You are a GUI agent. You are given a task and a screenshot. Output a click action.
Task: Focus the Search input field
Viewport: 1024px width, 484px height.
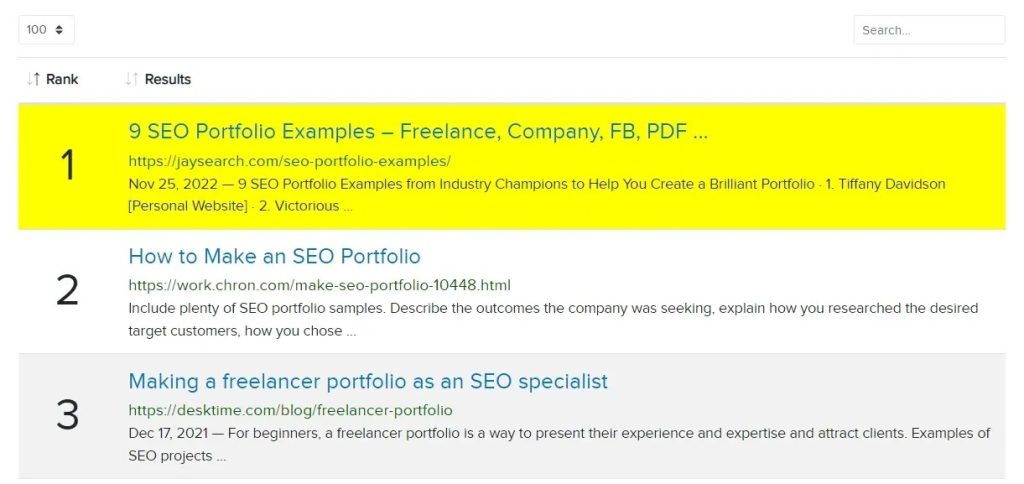(x=928, y=30)
